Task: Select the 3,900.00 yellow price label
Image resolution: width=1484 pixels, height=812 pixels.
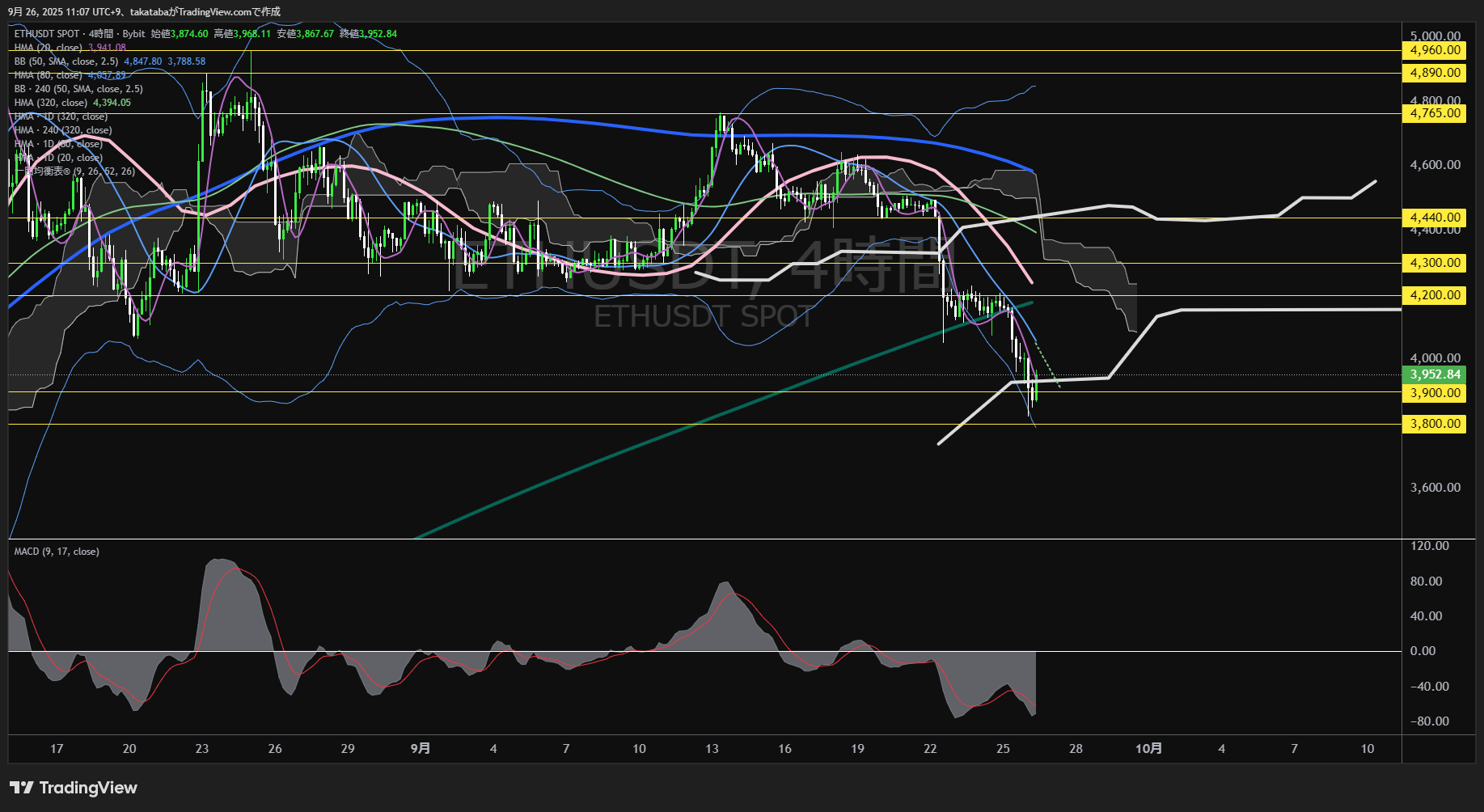Action: click(x=1435, y=393)
